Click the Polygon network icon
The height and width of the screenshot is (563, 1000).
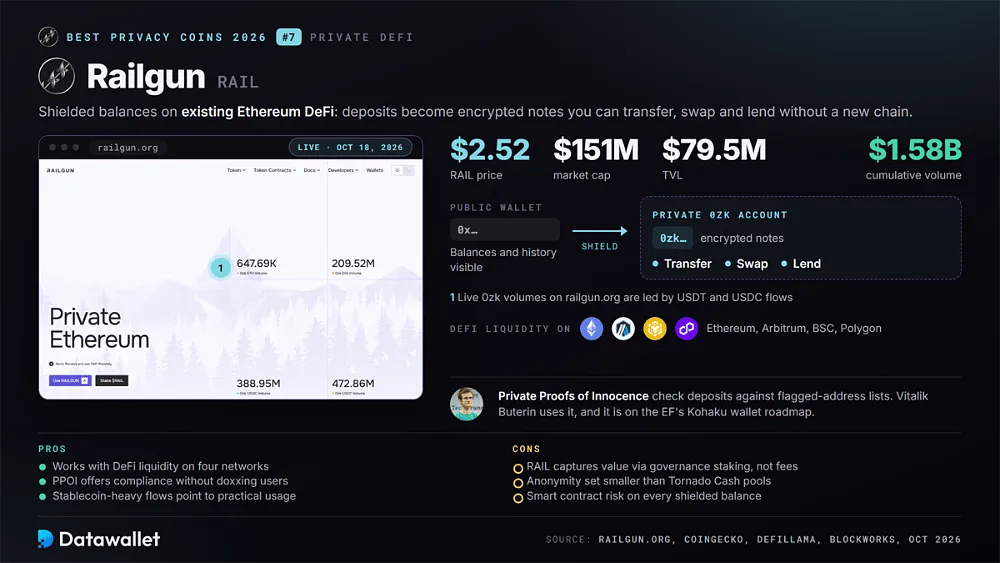point(686,328)
